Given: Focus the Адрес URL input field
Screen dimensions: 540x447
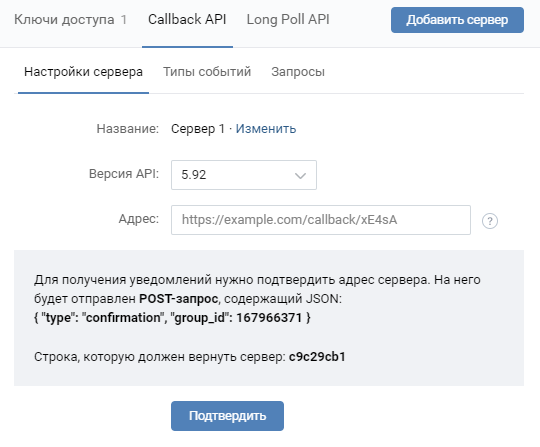Looking at the screenshot, I should coord(321,220).
